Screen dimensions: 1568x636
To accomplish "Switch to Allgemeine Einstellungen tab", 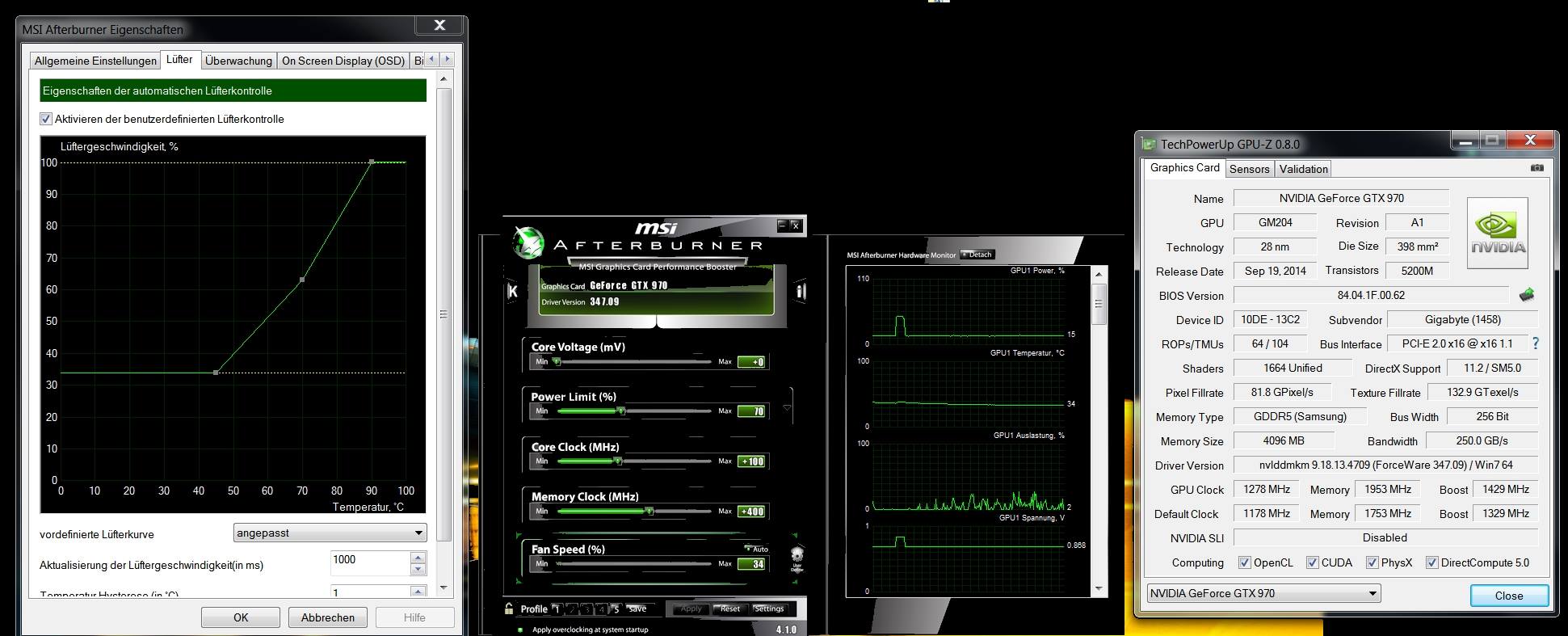I will pyautogui.click(x=95, y=61).
